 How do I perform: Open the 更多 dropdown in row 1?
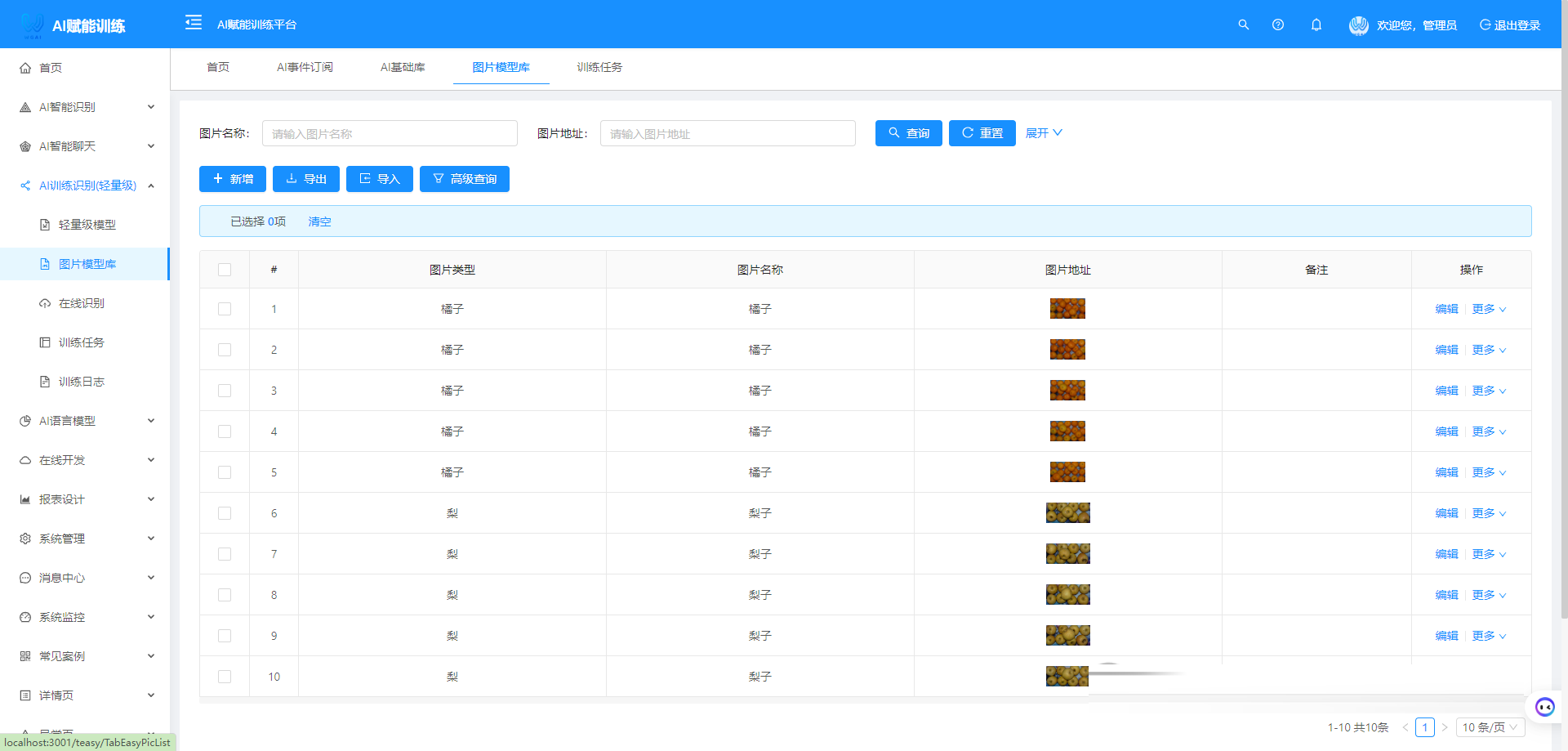[1489, 309]
